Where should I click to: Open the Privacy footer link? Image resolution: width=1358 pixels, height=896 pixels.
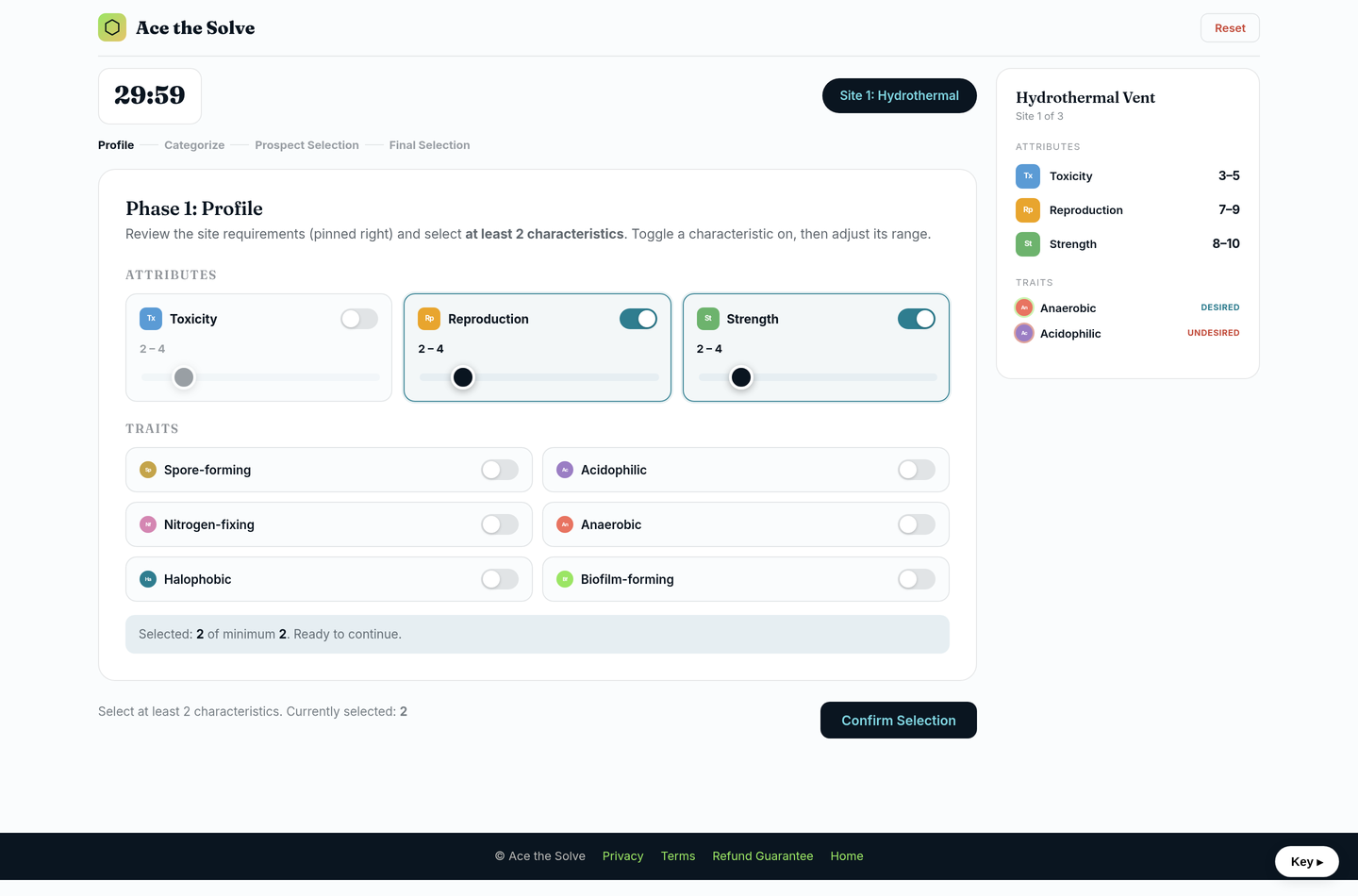pos(622,856)
